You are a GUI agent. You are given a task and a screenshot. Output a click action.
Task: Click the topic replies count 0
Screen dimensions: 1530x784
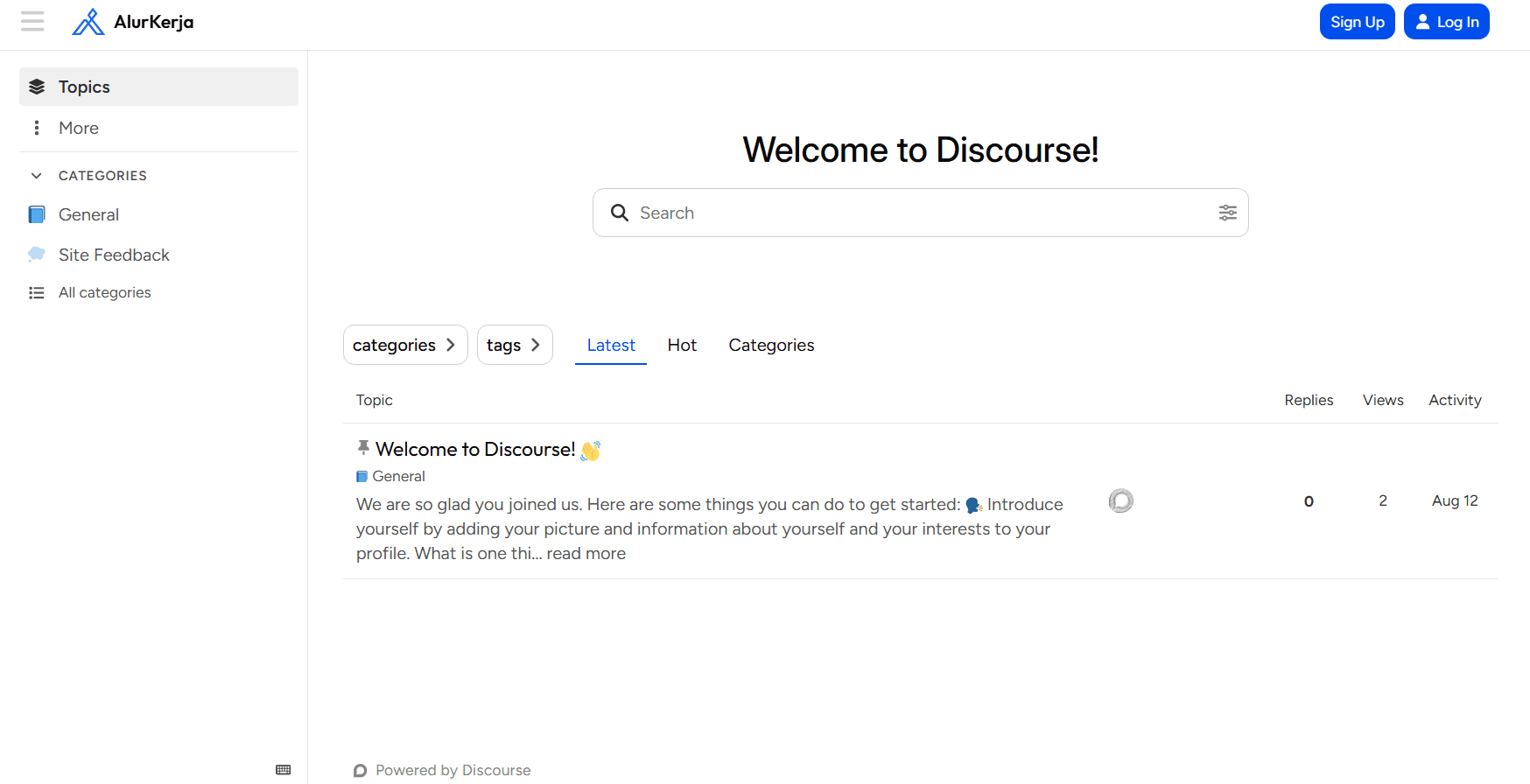(x=1309, y=501)
